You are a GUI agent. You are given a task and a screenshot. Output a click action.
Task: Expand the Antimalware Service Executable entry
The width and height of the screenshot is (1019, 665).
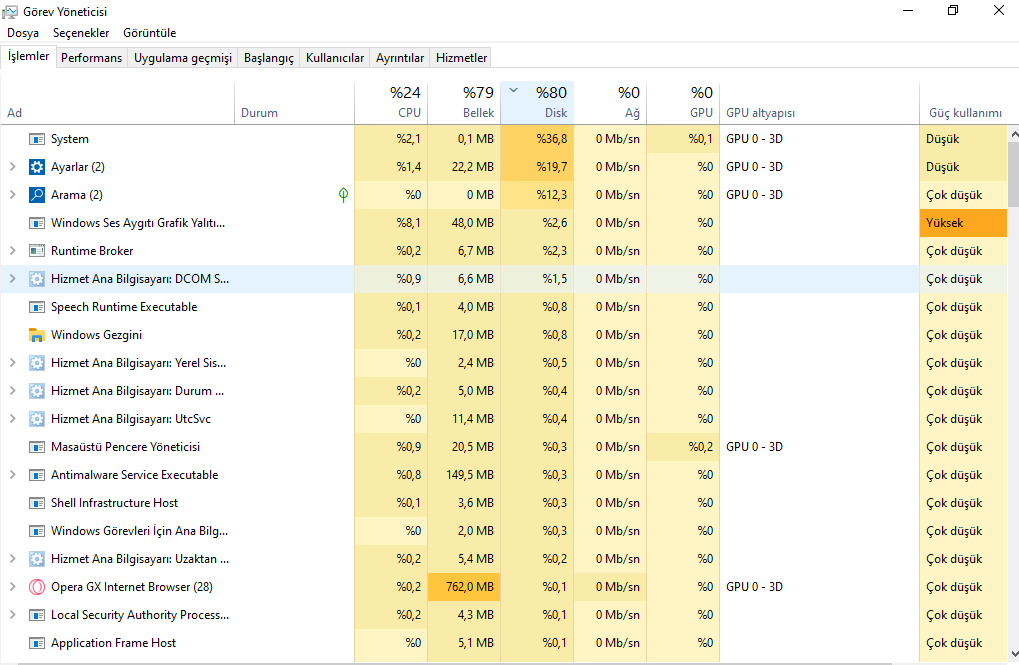pos(12,475)
